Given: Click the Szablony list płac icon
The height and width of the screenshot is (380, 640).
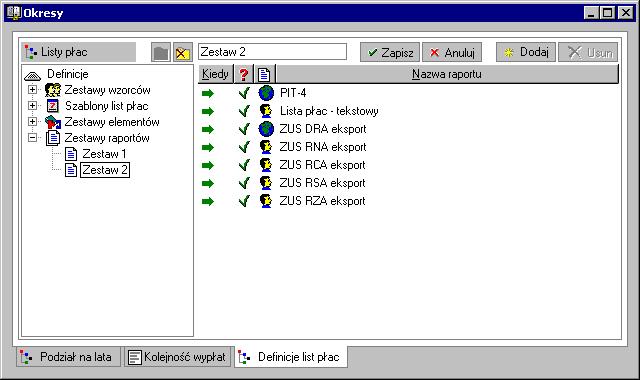Looking at the screenshot, I should point(53,106).
